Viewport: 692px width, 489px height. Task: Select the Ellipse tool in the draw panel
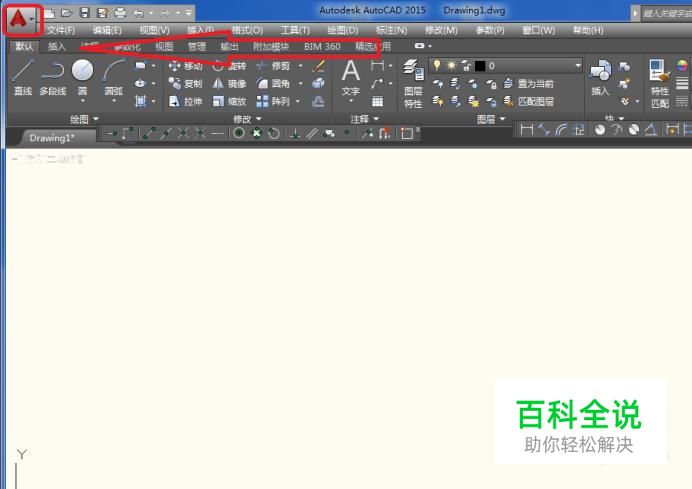tap(140, 83)
